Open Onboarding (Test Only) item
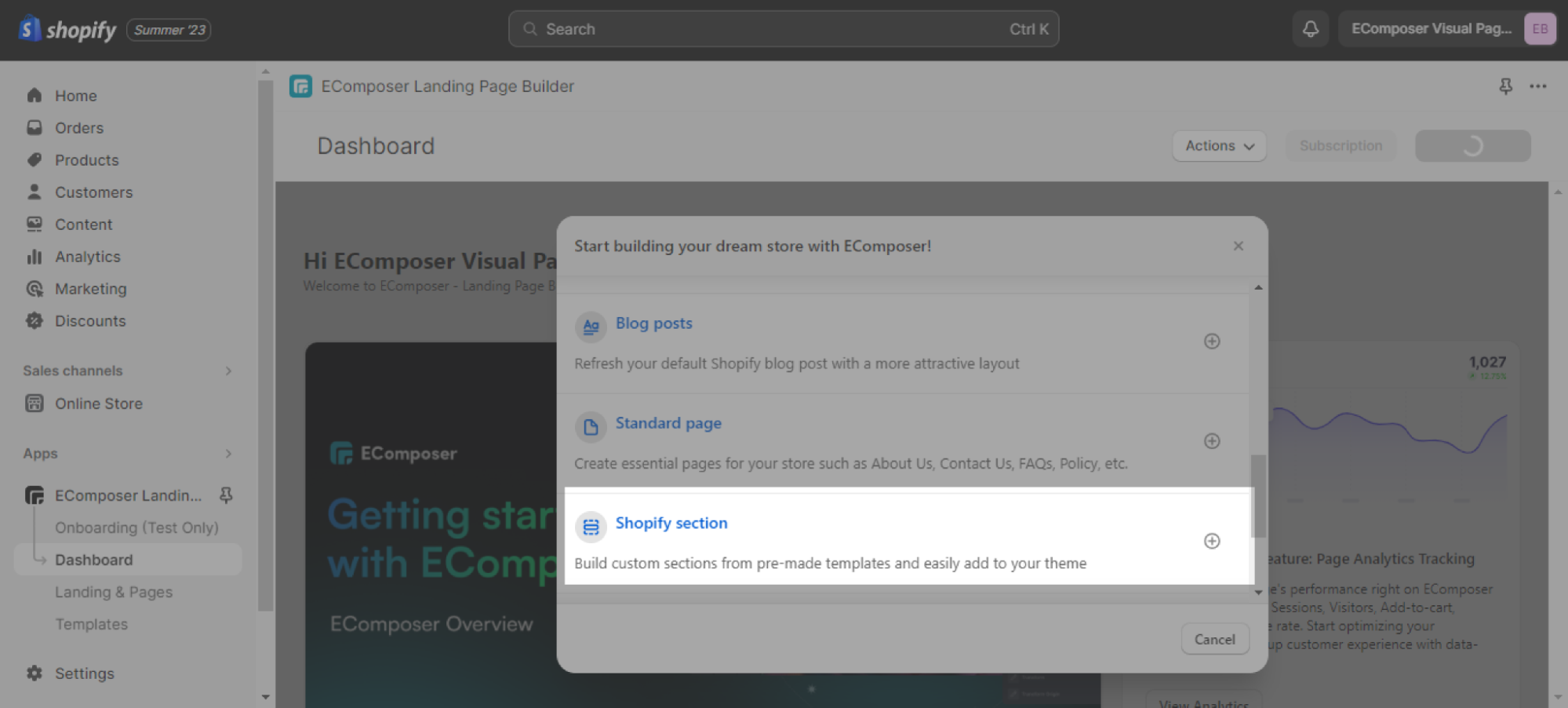Viewport: 1568px width, 708px height. [136, 527]
